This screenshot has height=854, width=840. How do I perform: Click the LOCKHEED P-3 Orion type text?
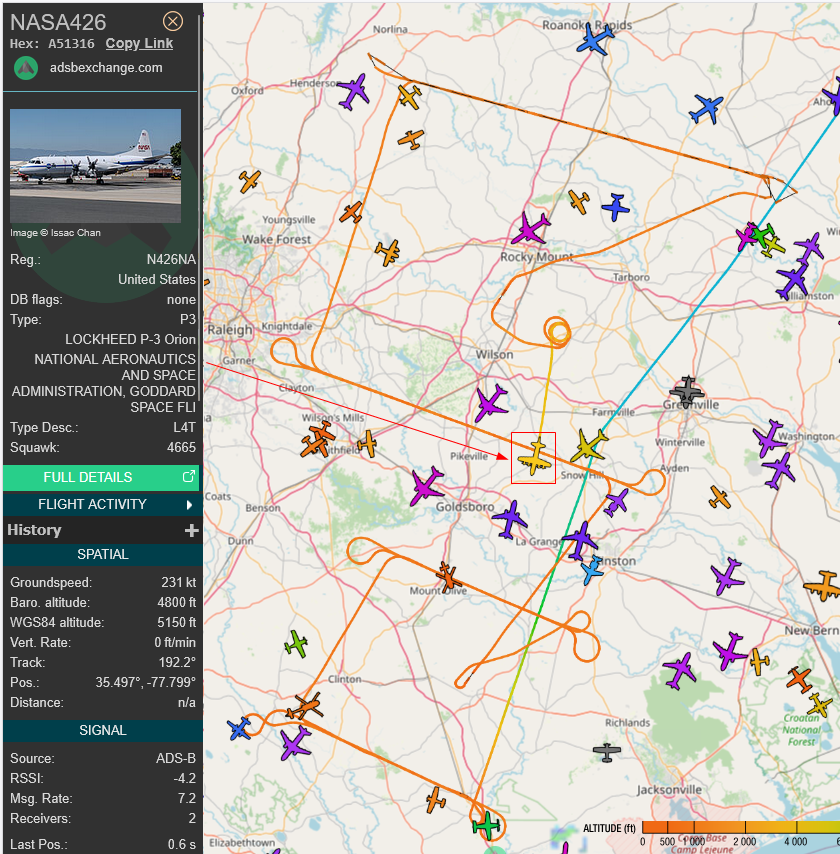coord(130,339)
